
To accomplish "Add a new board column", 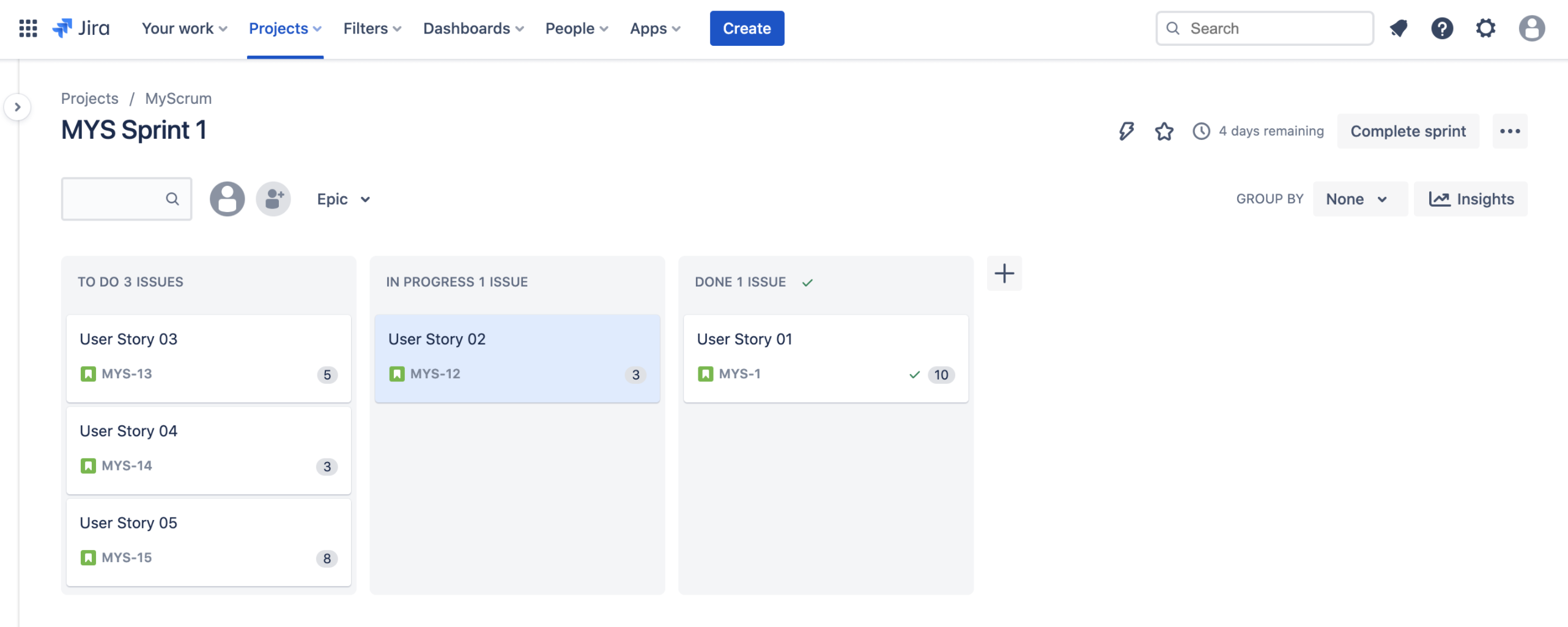I will pos(1004,273).
